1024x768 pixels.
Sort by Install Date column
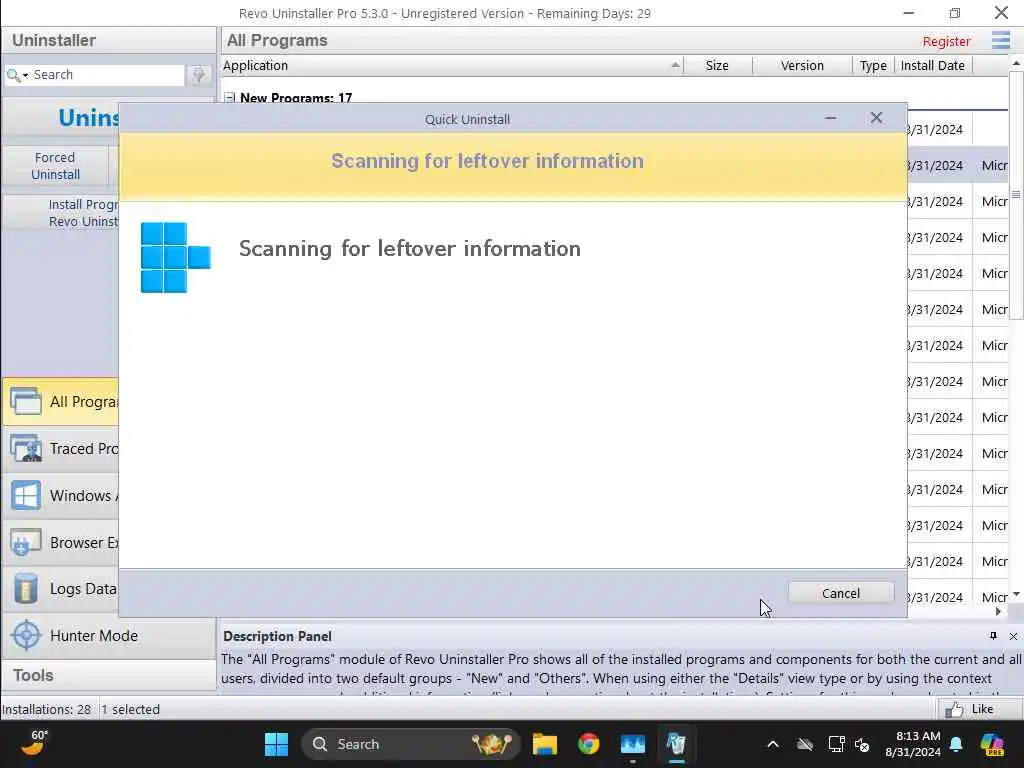tap(933, 65)
